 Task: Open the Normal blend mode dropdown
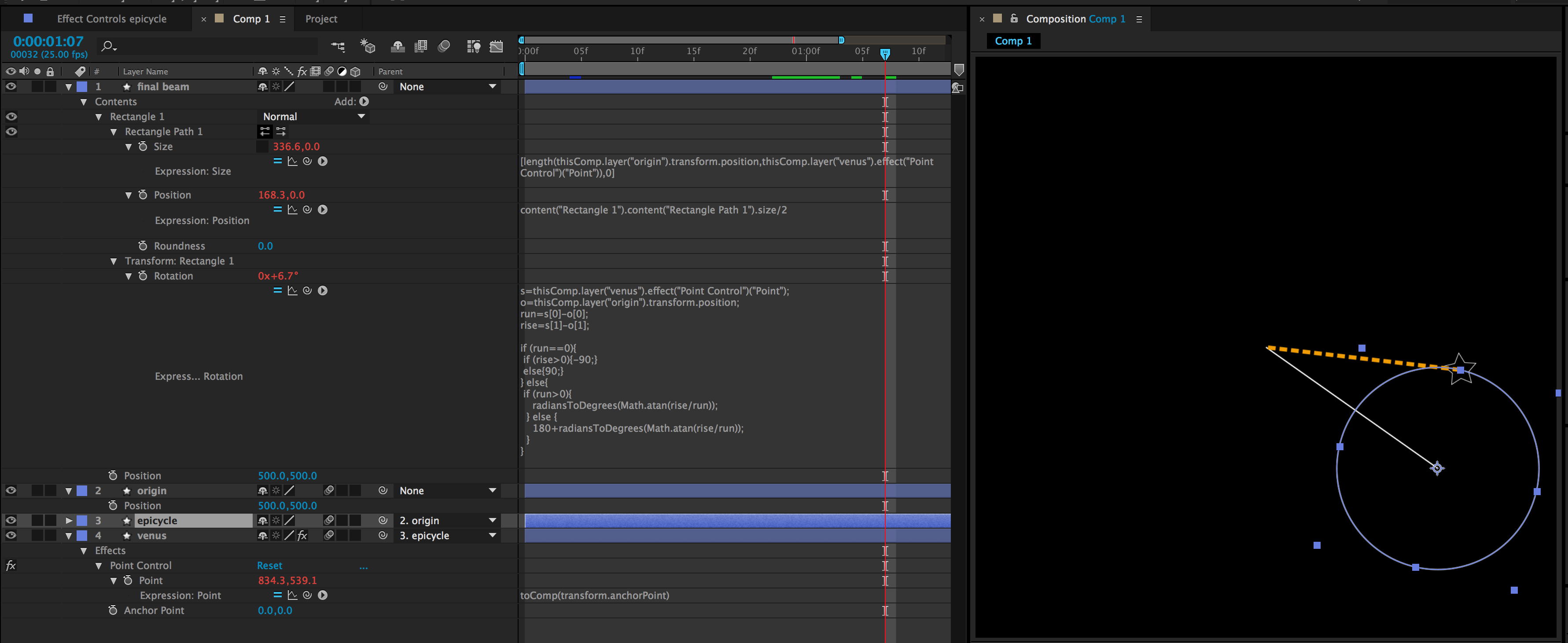click(313, 117)
